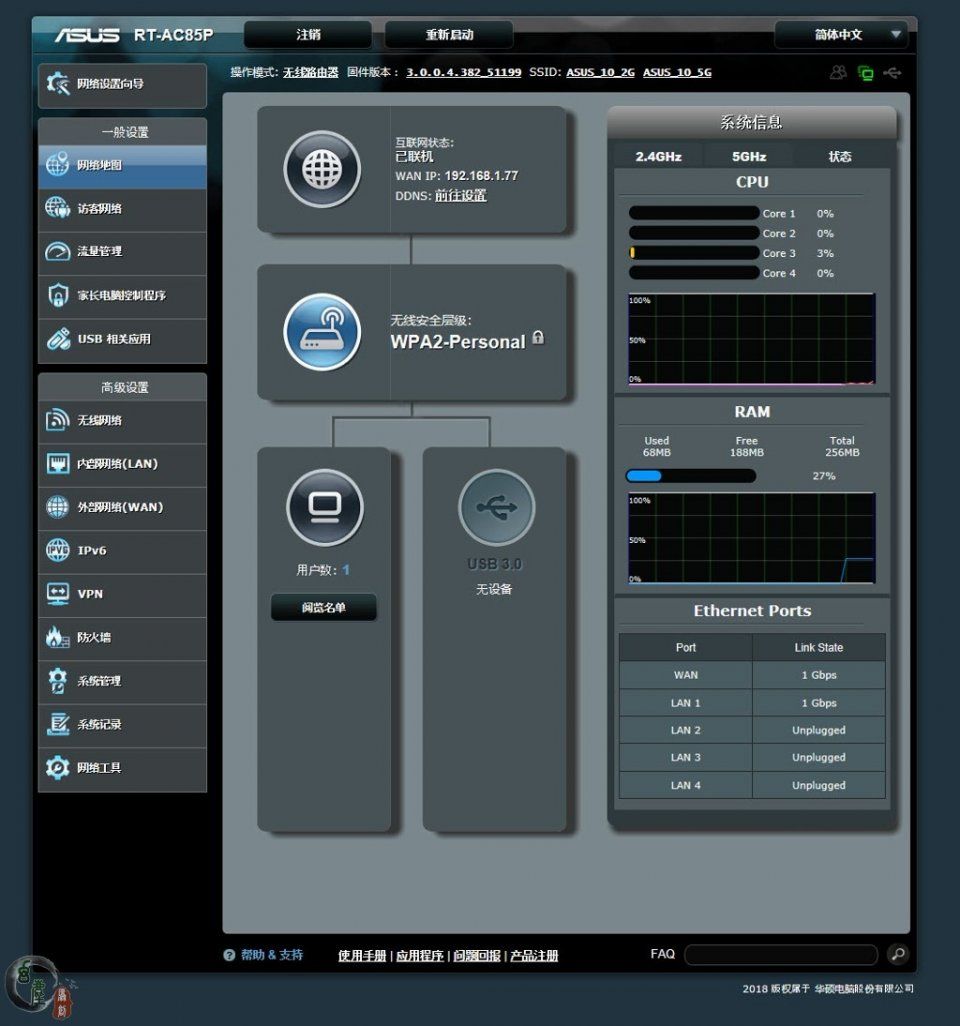
Task: Open the firmware version 3.0.0.4.382_51199 link
Action: tap(463, 73)
